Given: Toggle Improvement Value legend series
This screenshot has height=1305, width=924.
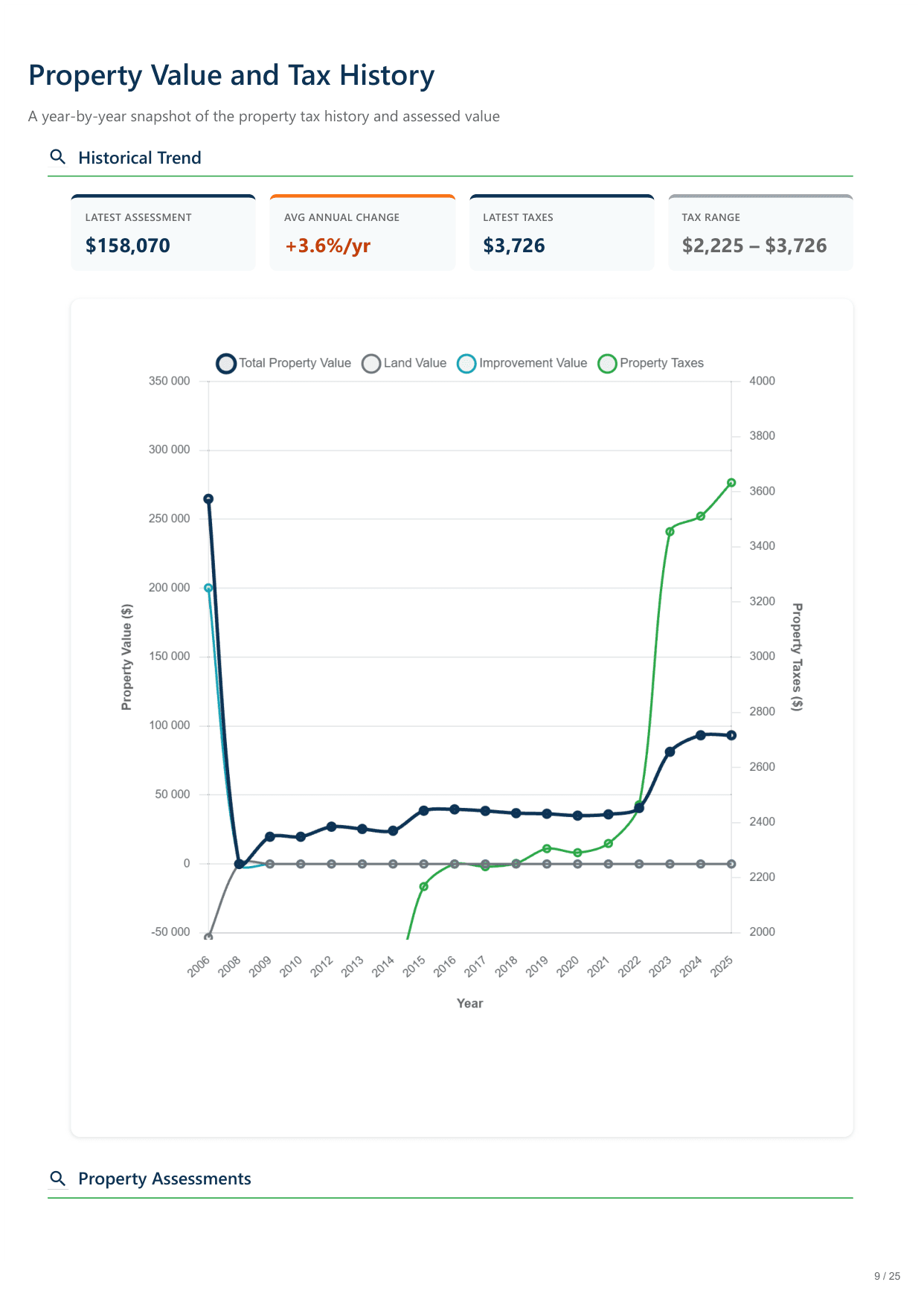Looking at the screenshot, I should (x=522, y=363).
